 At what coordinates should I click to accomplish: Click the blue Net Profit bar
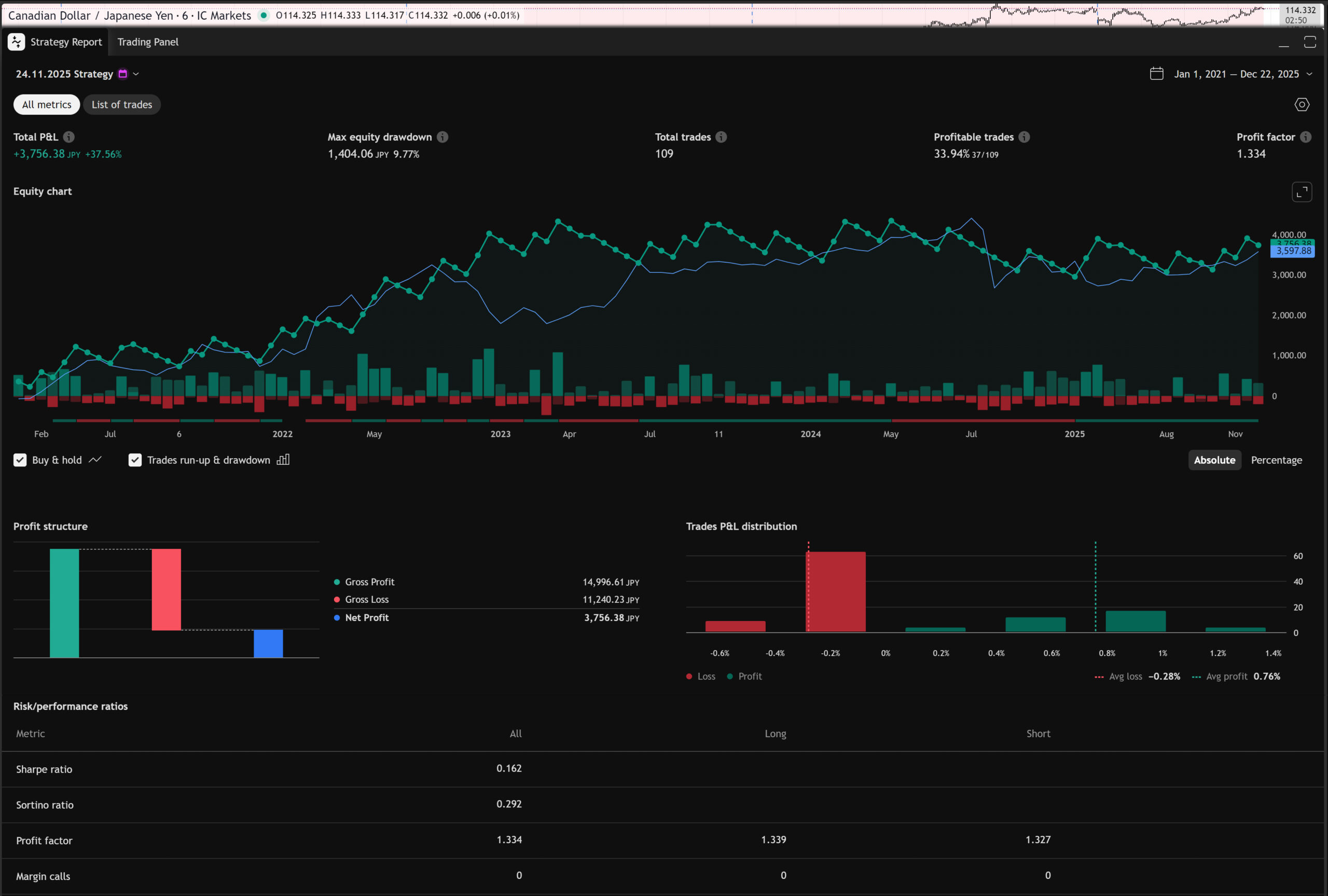pyautogui.click(x=268, y=643)
